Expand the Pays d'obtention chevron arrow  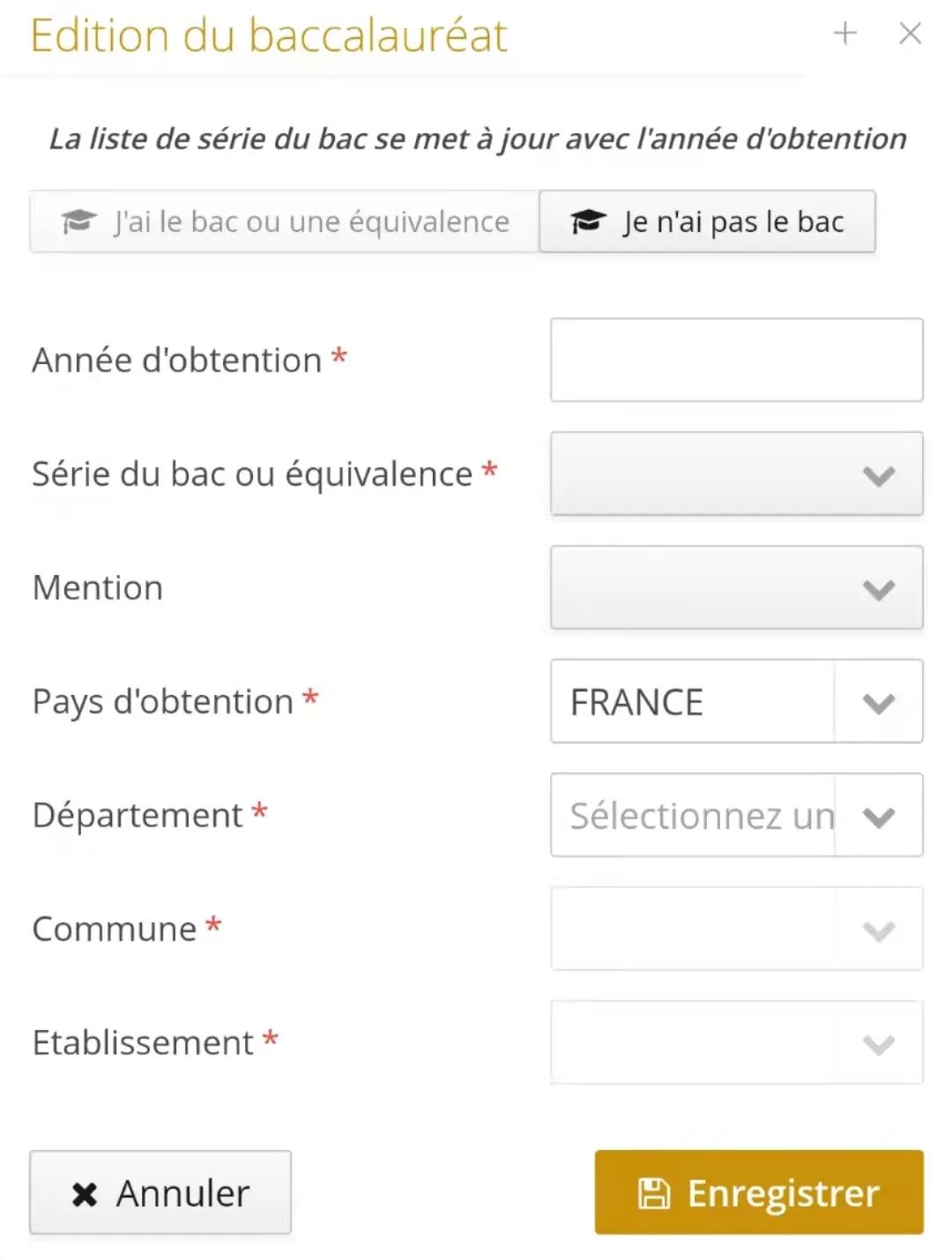[x=879, y=703]
